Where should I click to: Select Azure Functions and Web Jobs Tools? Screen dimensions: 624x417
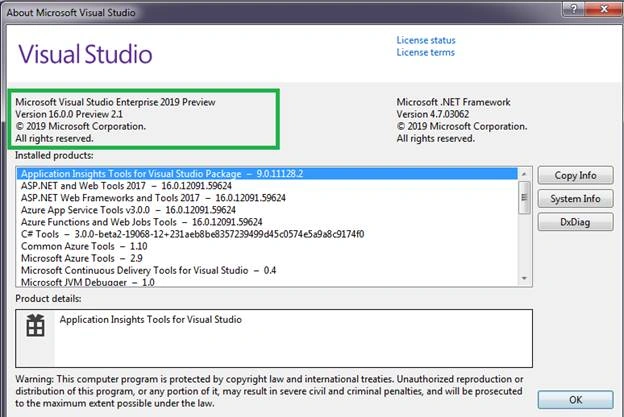coord(267,222)
